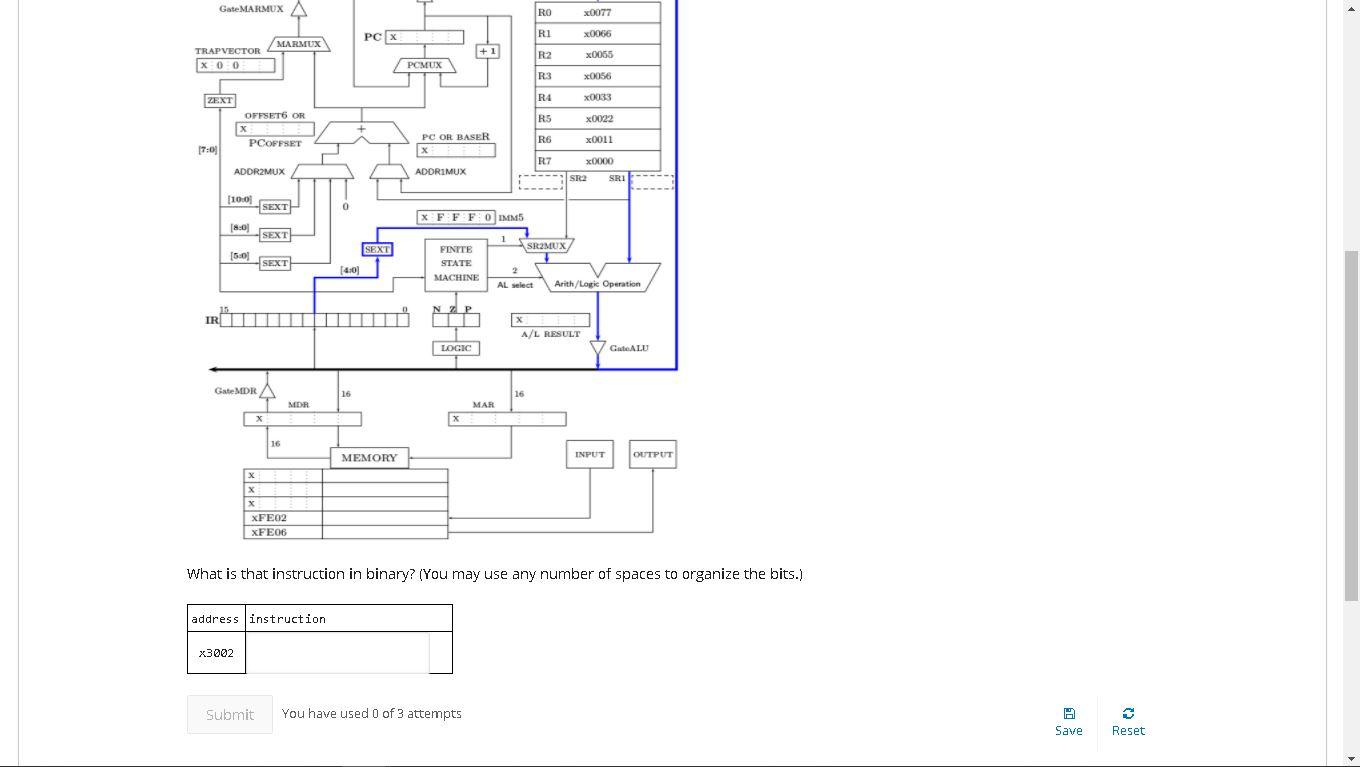1360x767 pixels.
Task: Click the 'You have used 0 of 3 attempts' text
Action: coord(372,713)
